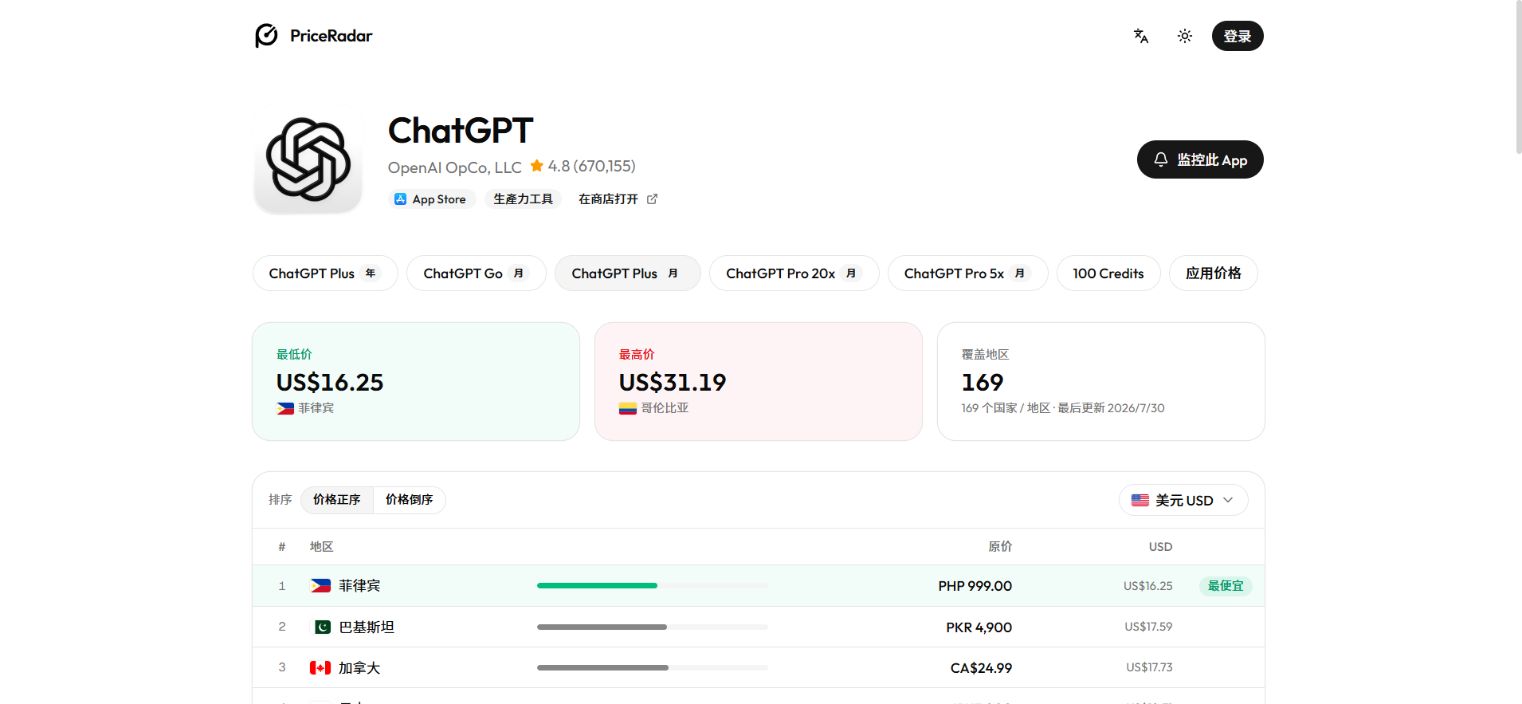Click the 加拿大 row name
This screenshot has width=1522, height=704.
pos(359,668)
